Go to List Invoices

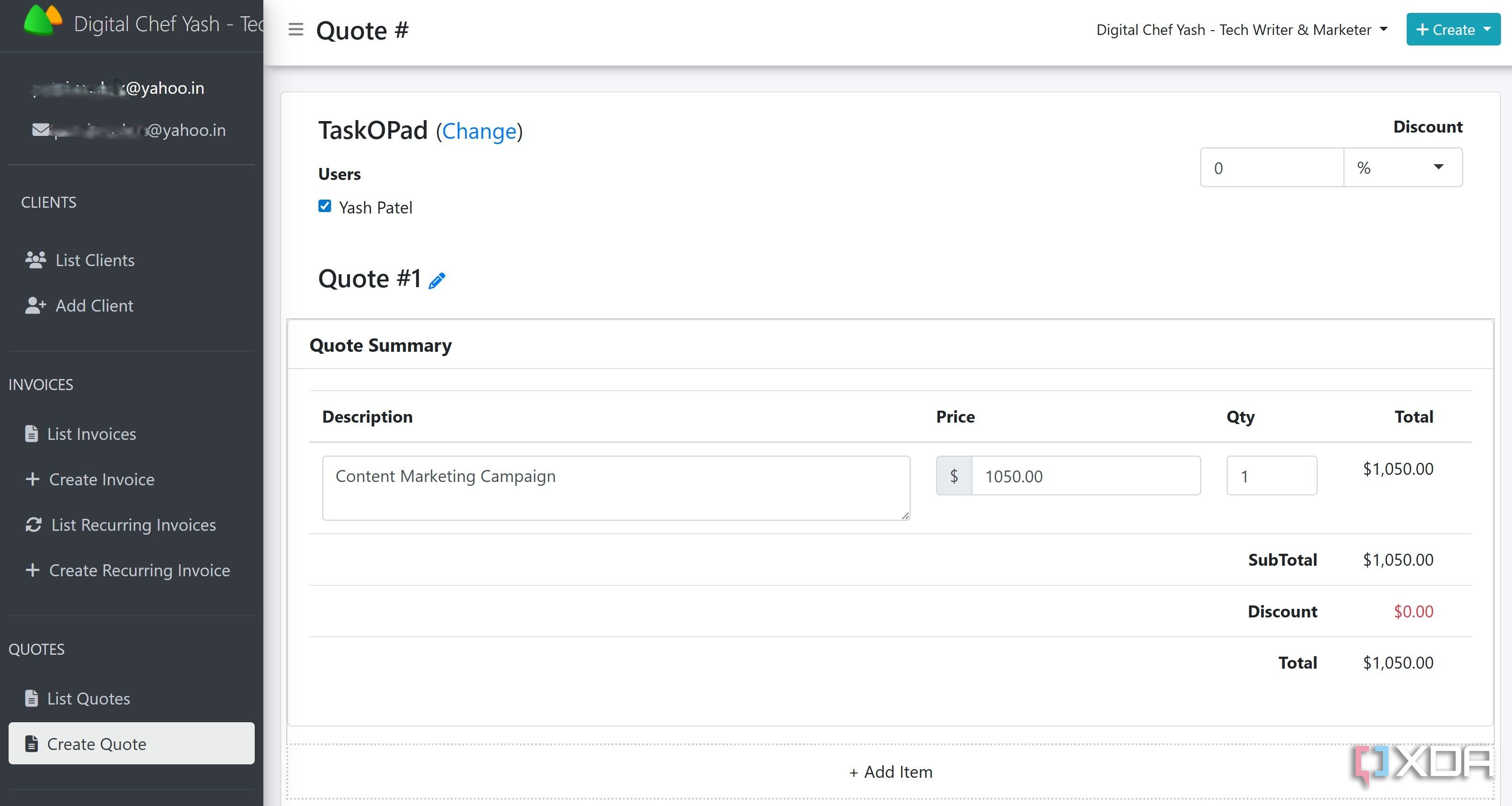click(x=132, y=434)
